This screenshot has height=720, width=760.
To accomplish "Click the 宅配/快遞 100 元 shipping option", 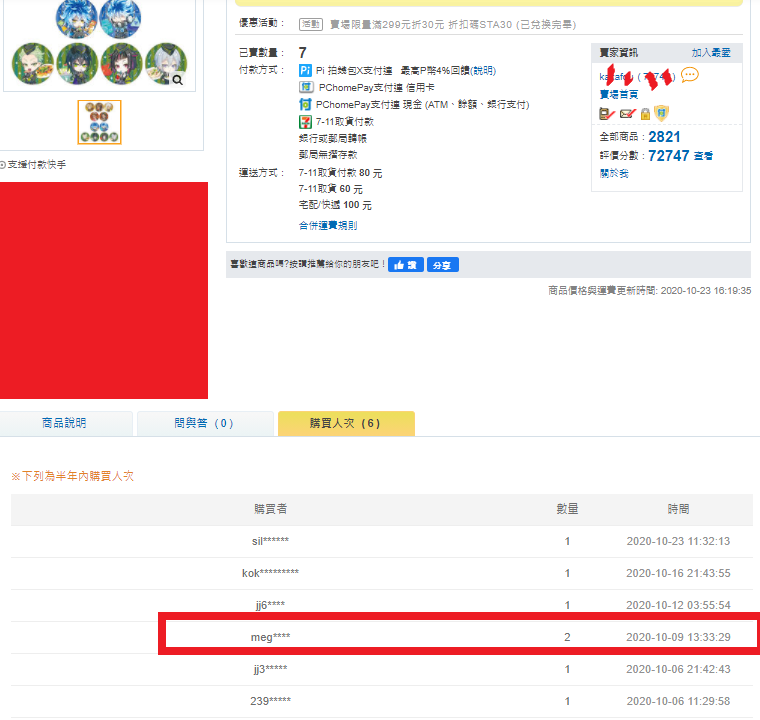I will click(x=335, y=205).
